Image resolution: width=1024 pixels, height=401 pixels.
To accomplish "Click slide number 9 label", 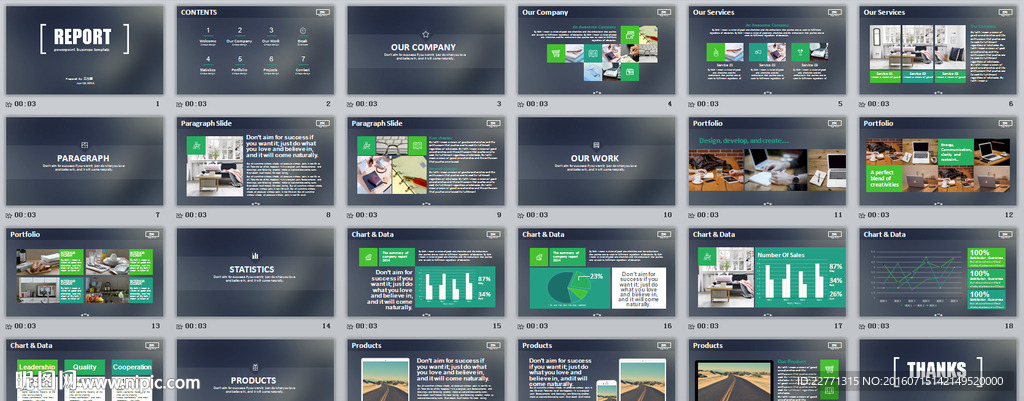I will [x=500, y=215].
